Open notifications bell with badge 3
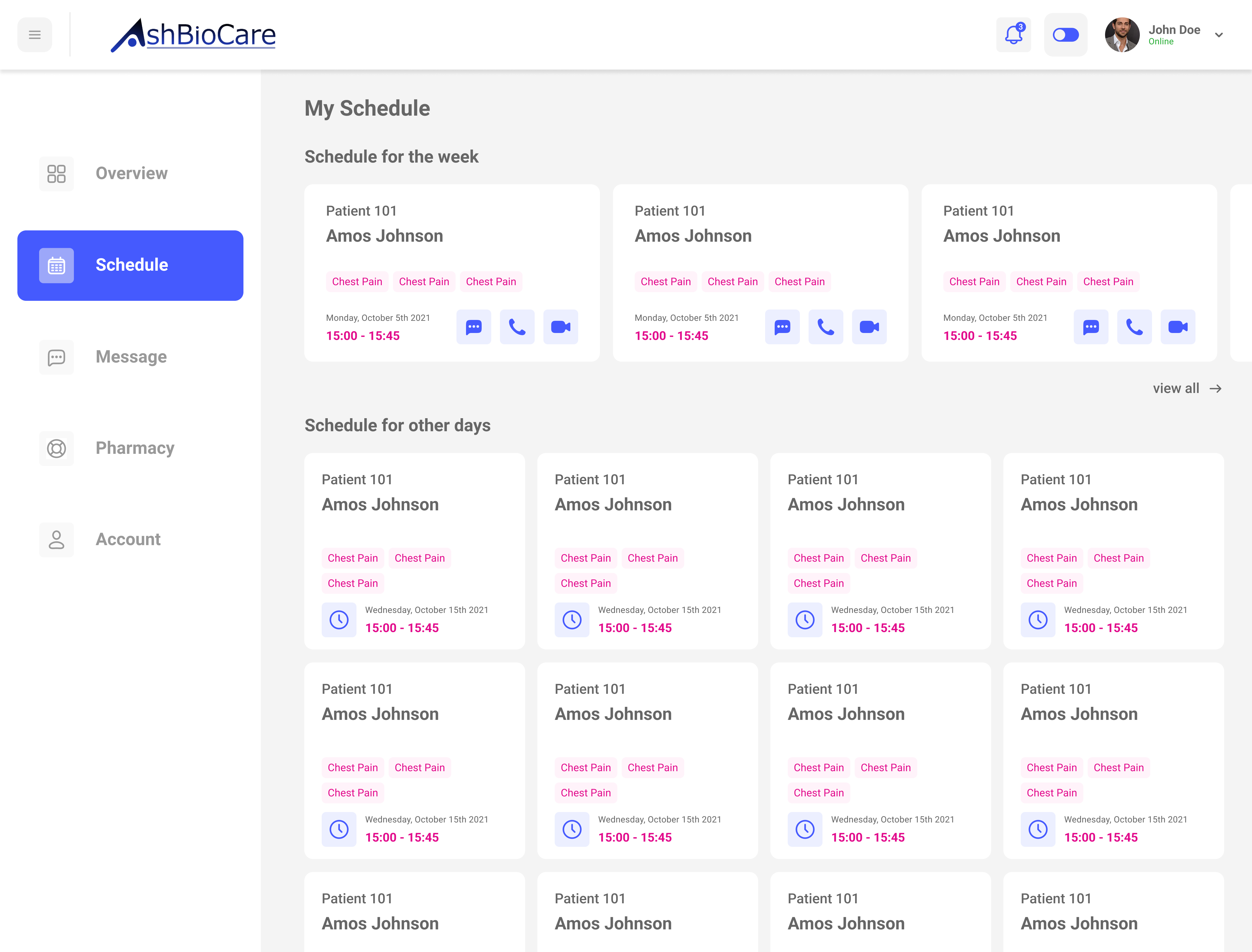1252x952 pixels. tap(1013, 35)
